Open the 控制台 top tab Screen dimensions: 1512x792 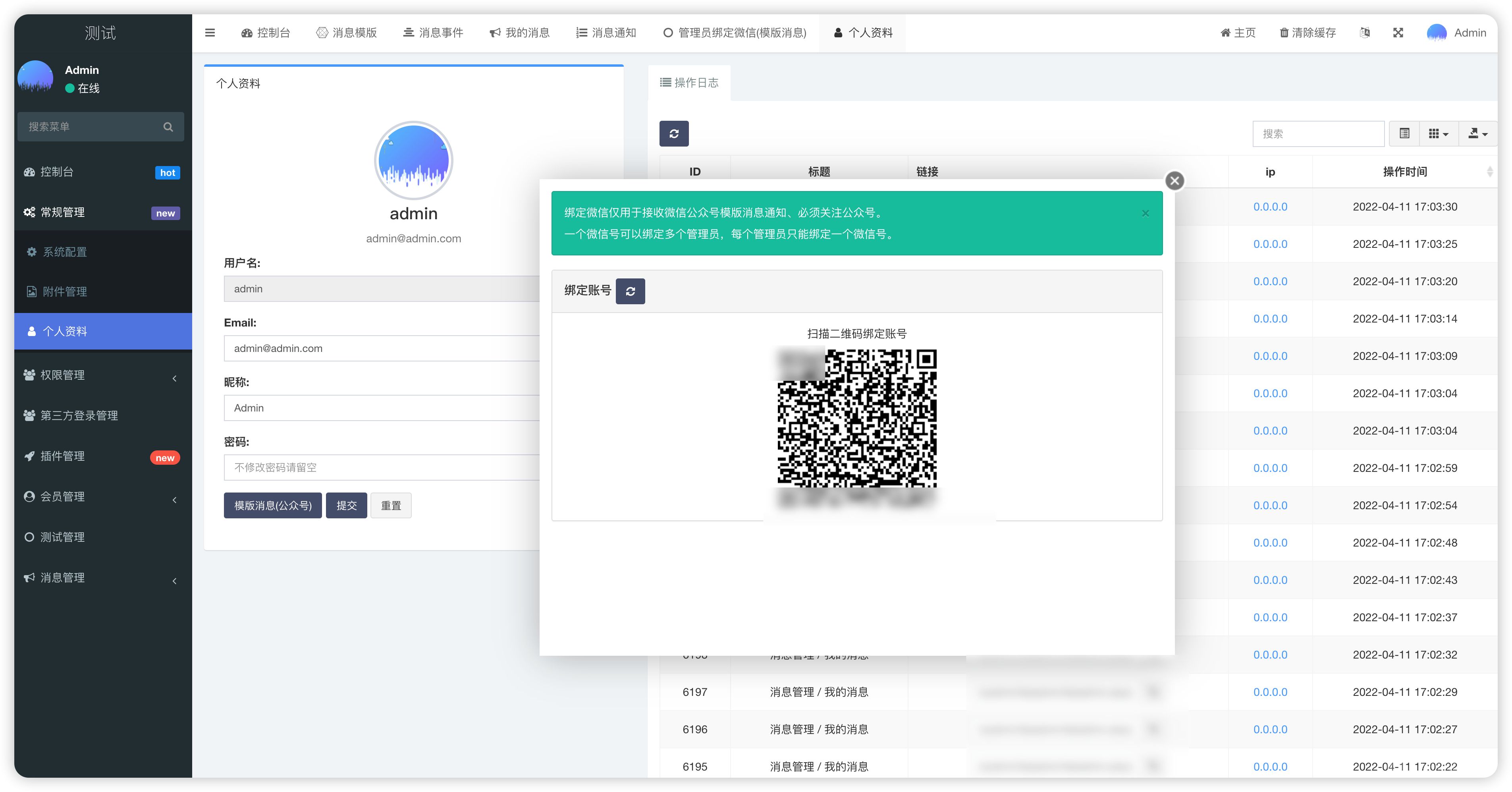pos(265,33)
